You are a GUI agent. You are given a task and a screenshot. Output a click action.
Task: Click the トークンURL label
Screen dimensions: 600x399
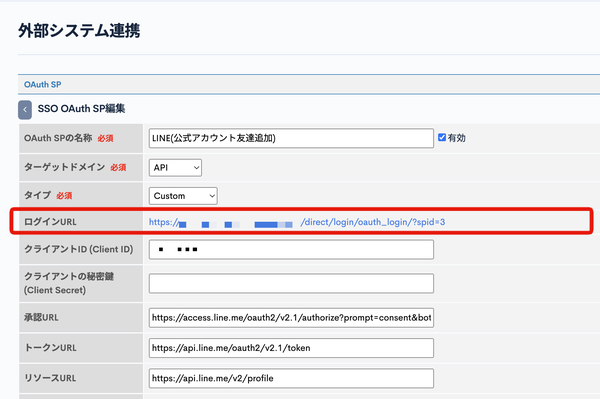pos(50,348)
